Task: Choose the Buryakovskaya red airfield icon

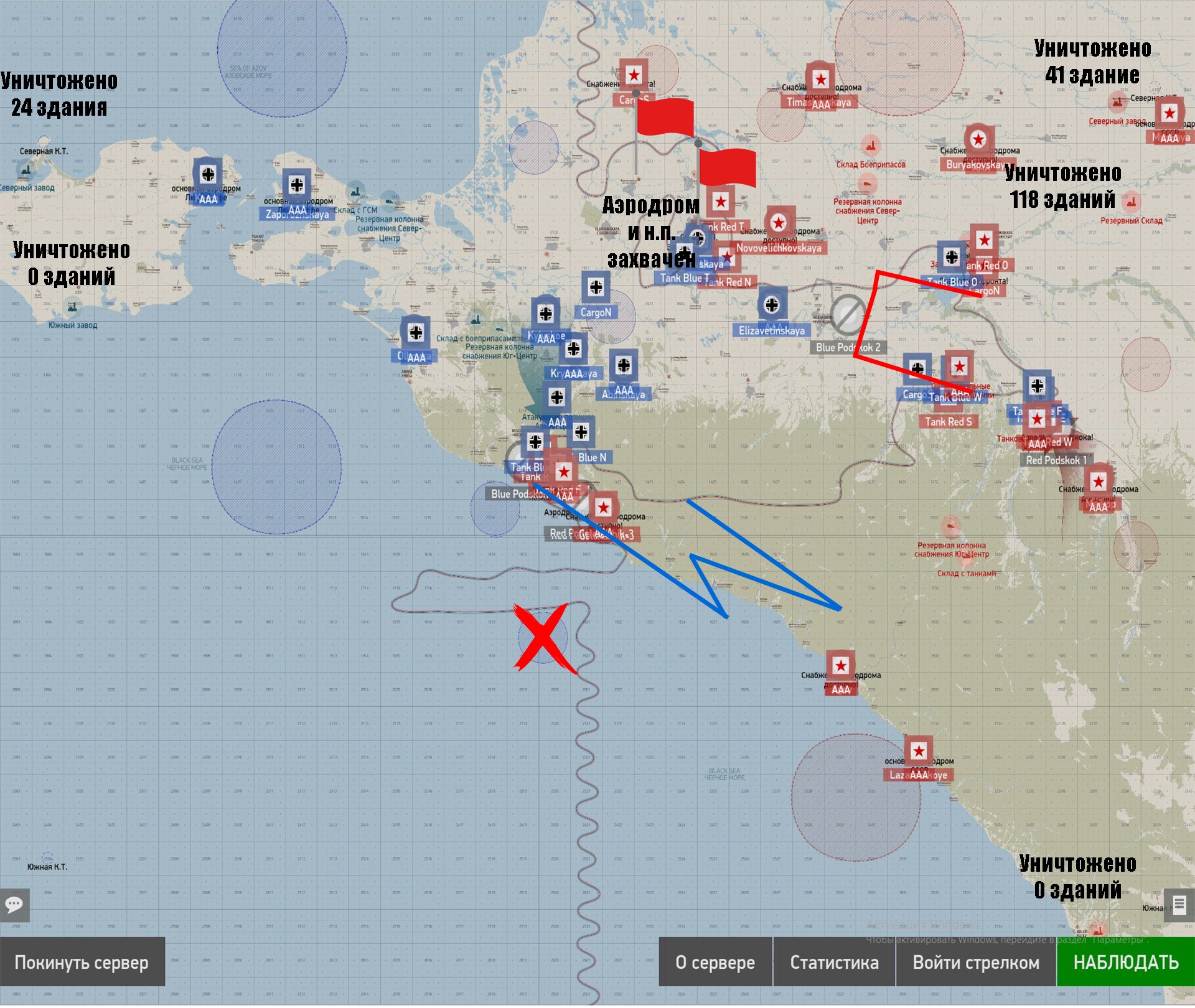Action: point(978,139)
